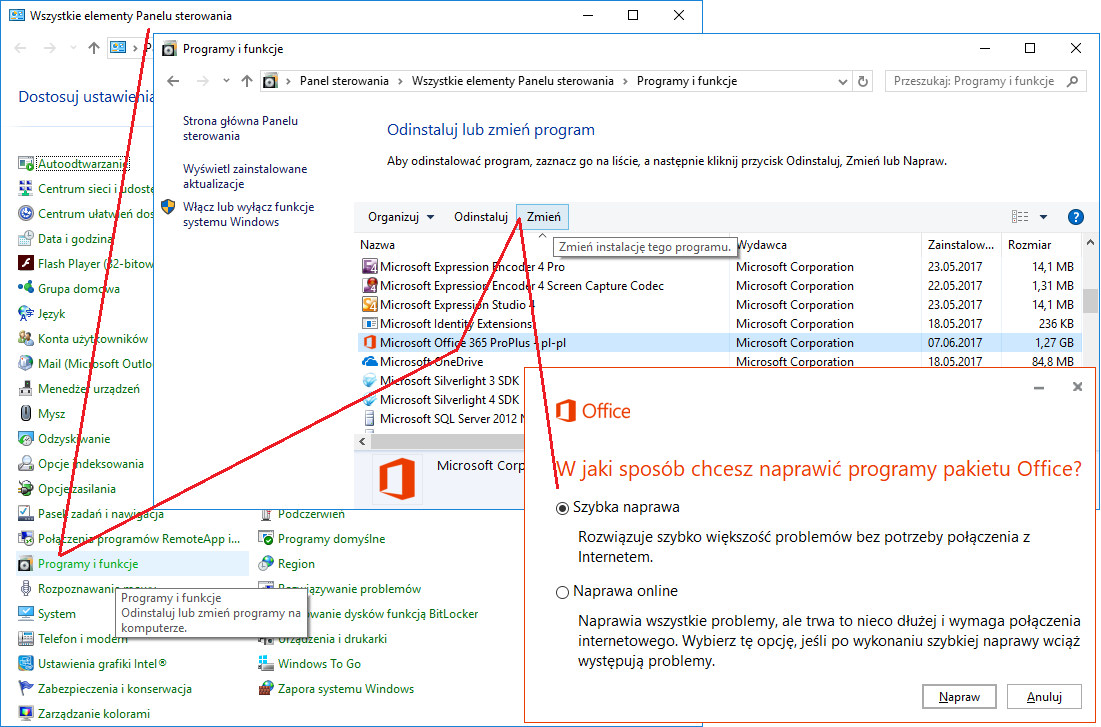Viewport: 1101px width, 727px height.
Task: Open Data i godzina icon
Action: [26, 239]
